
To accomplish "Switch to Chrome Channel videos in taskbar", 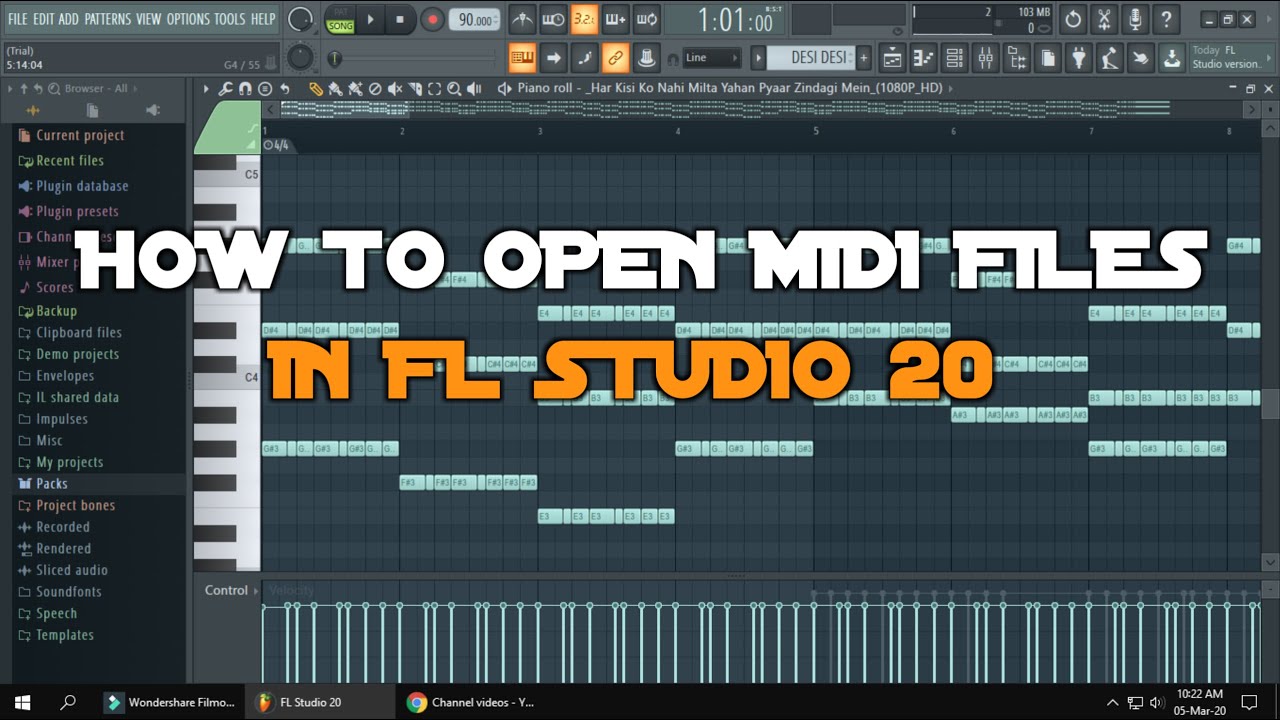I will coord(472,702).
